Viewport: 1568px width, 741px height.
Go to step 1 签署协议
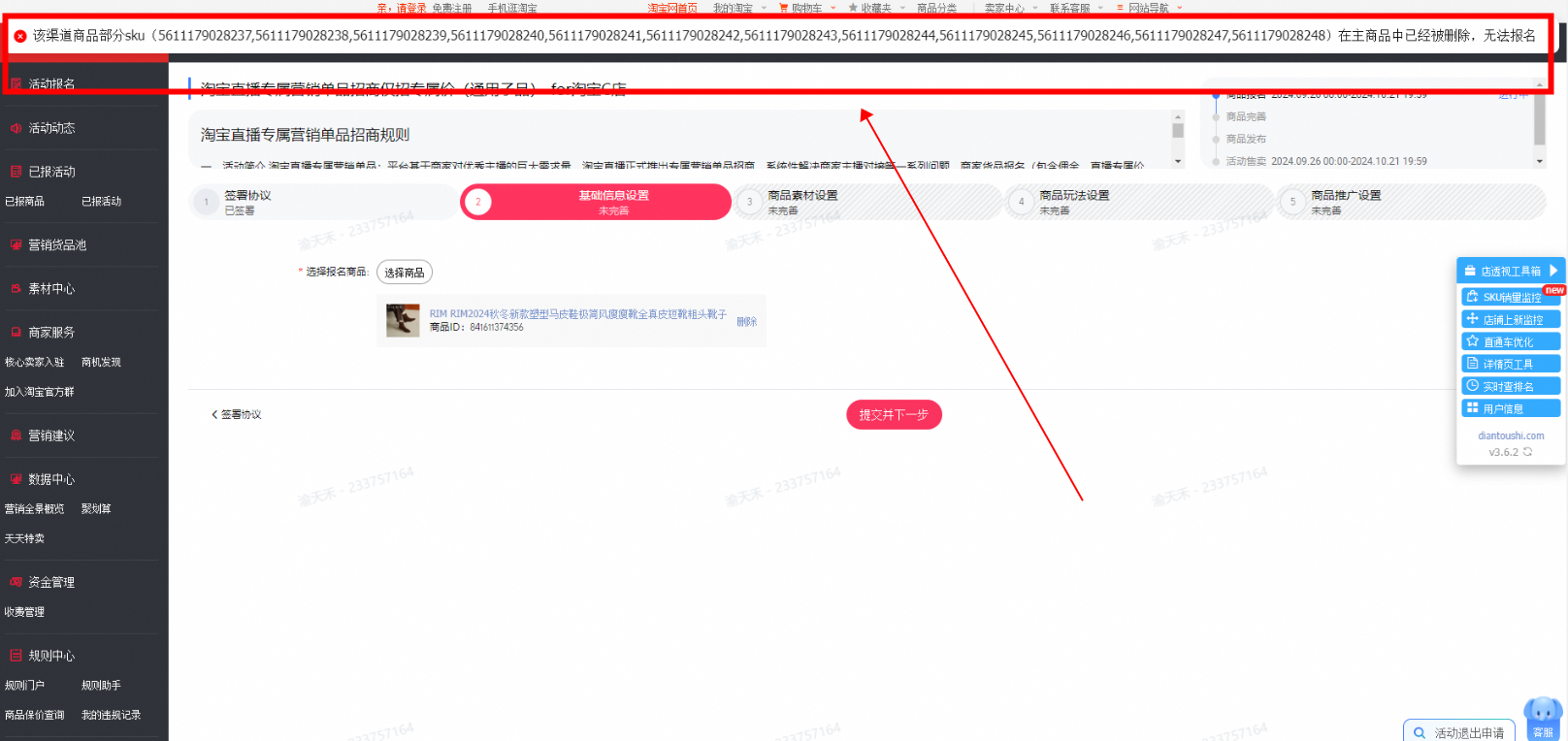click(x=323, y=202)
